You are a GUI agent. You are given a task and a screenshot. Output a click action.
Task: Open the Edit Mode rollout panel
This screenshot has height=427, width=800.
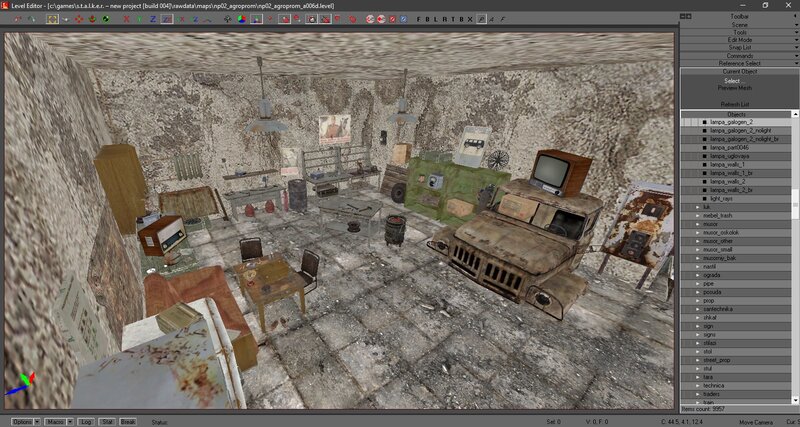tap(739, 39)
